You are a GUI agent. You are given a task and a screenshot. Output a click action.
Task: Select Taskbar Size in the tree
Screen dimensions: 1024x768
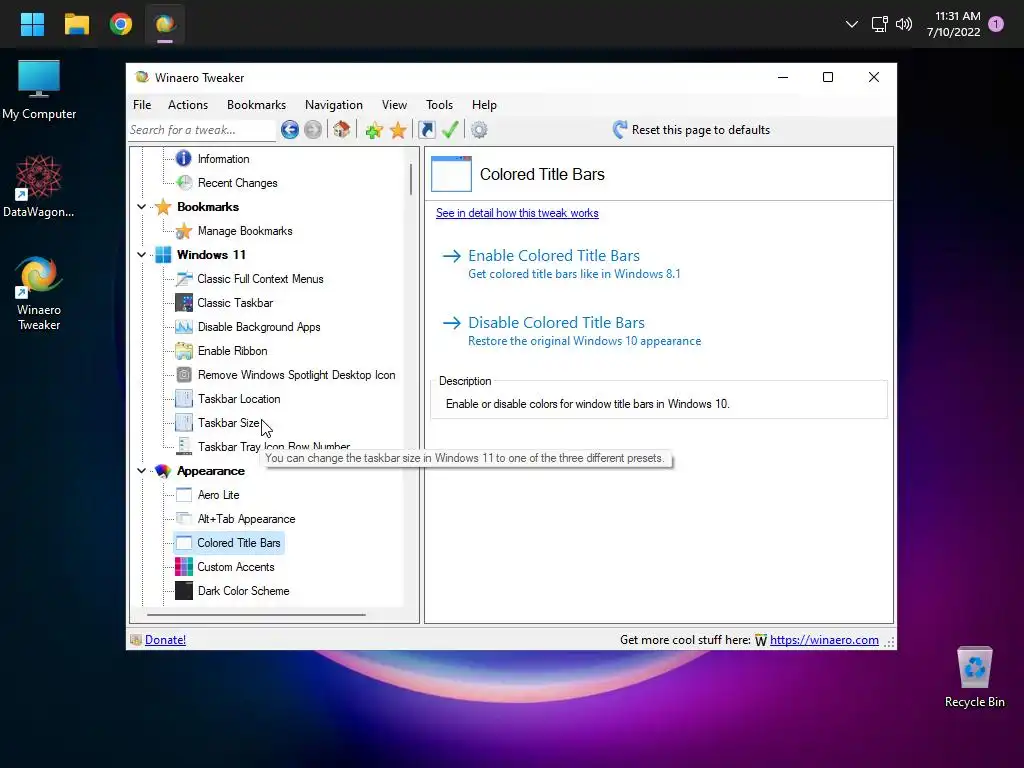pyautogui.click(x=229, y=423)
